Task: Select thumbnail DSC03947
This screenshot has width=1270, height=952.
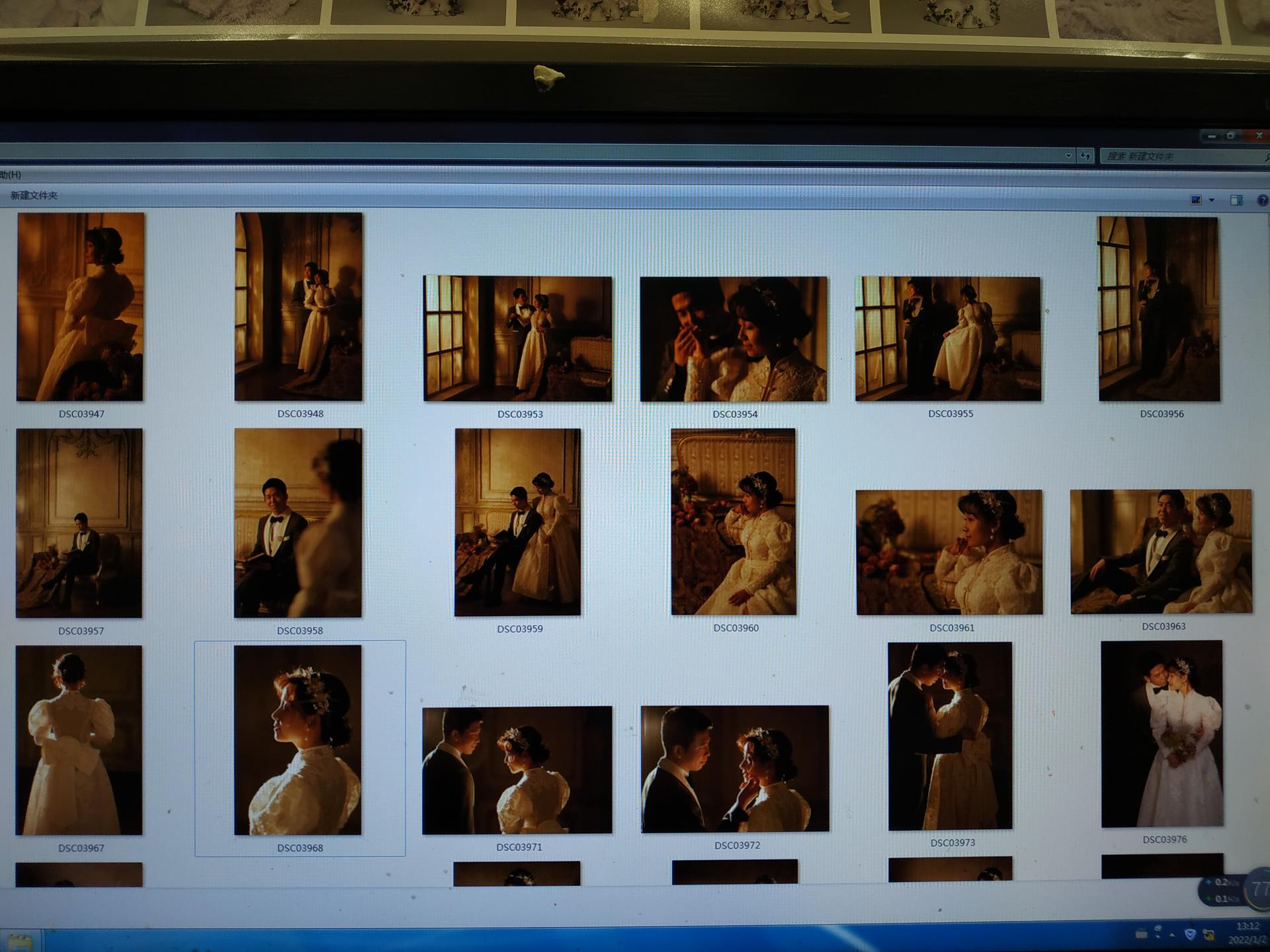Action: (x=80, y=307)
